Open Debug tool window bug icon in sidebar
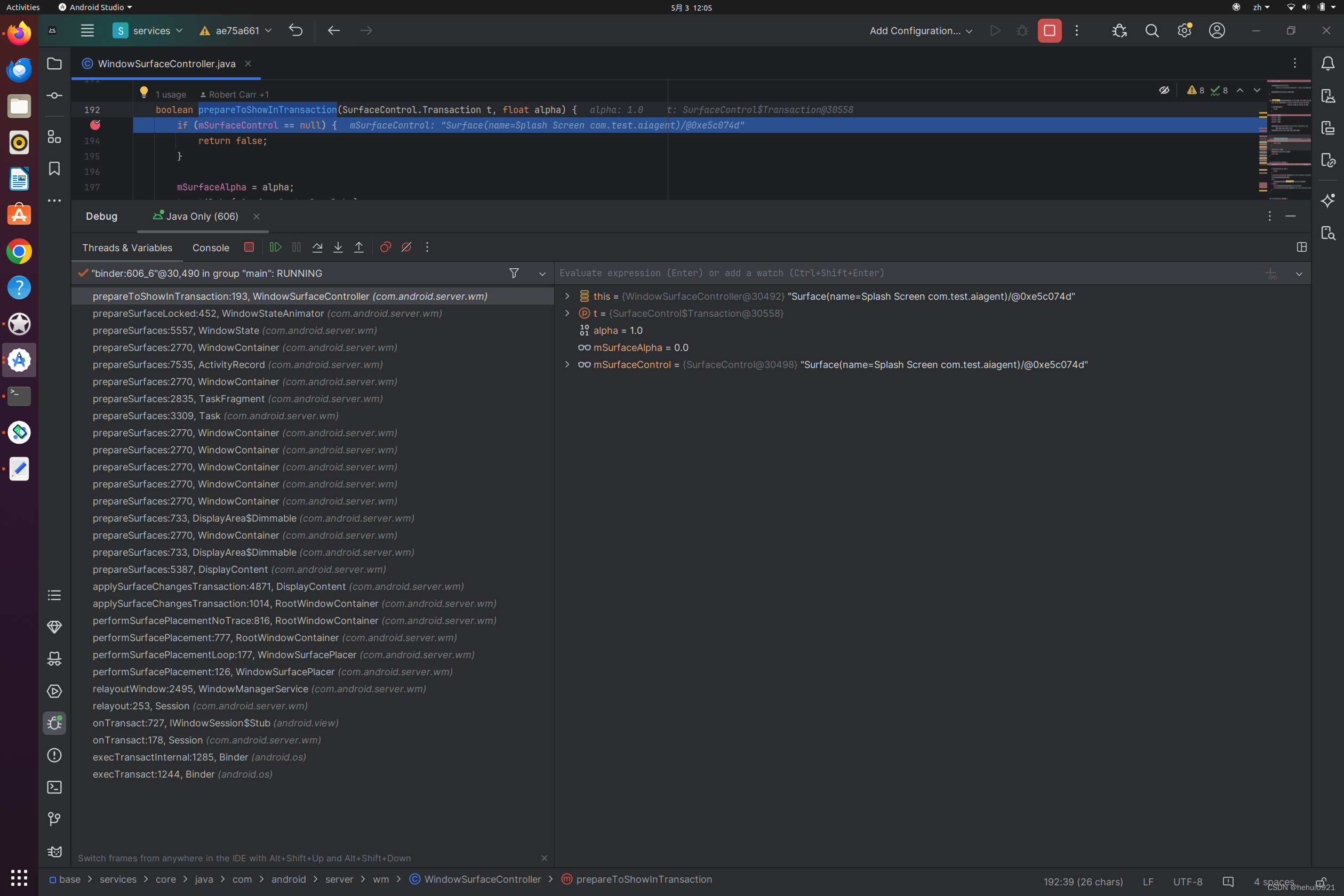This screenshot has width=1344, height=896. [54, 723]
